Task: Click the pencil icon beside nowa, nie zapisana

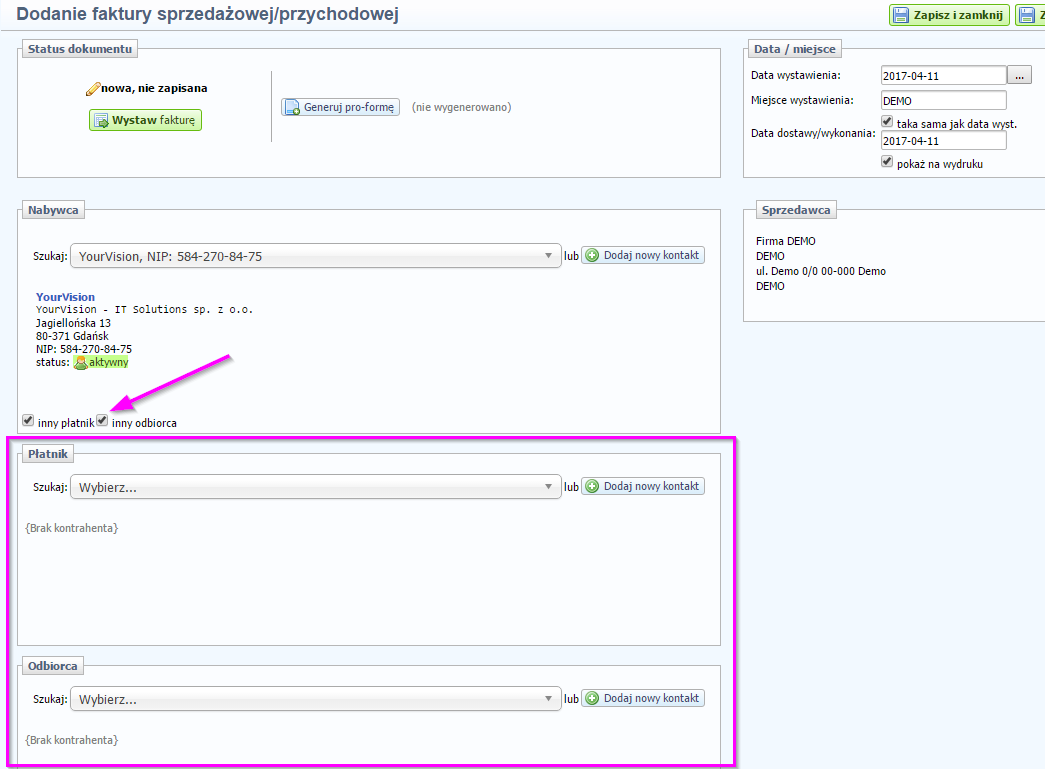Action: coord(93,89)
